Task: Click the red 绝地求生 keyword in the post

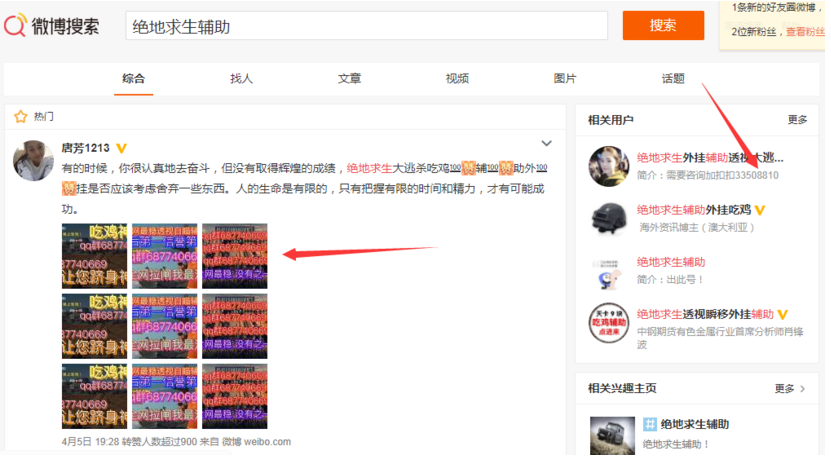Action: [x=369, y=168]
